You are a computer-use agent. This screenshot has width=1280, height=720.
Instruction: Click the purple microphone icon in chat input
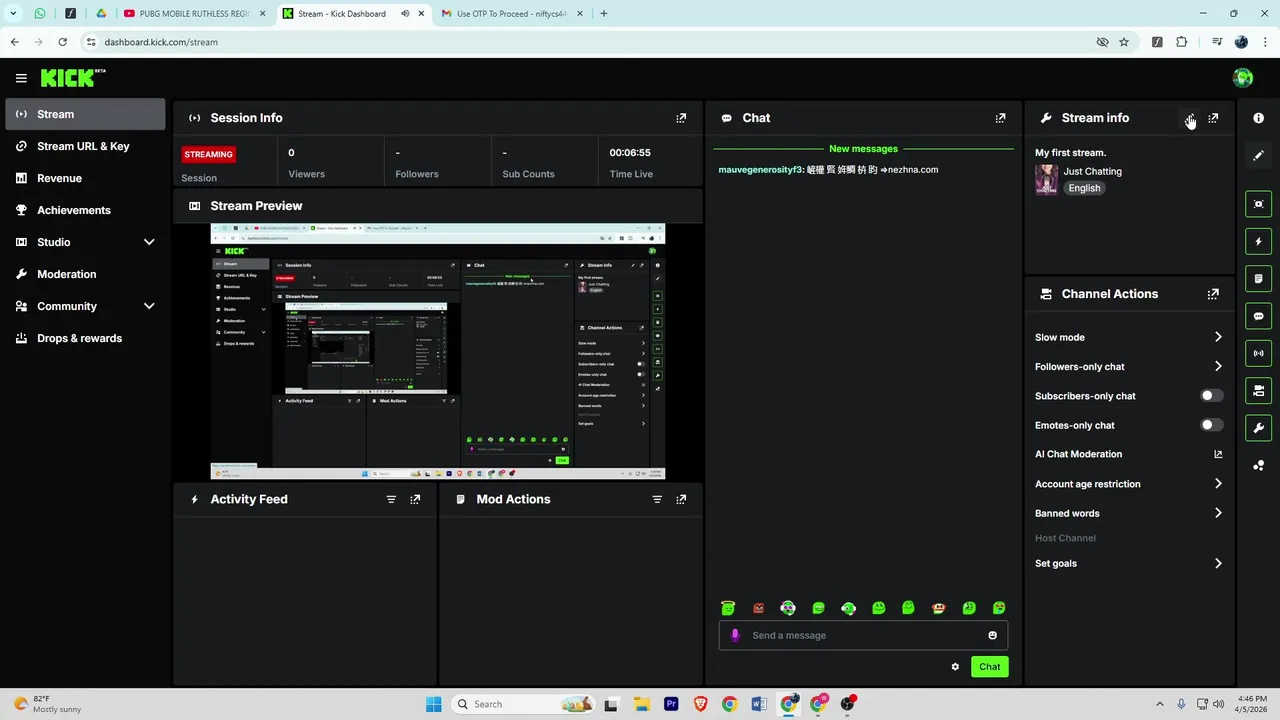pos(735,635)
